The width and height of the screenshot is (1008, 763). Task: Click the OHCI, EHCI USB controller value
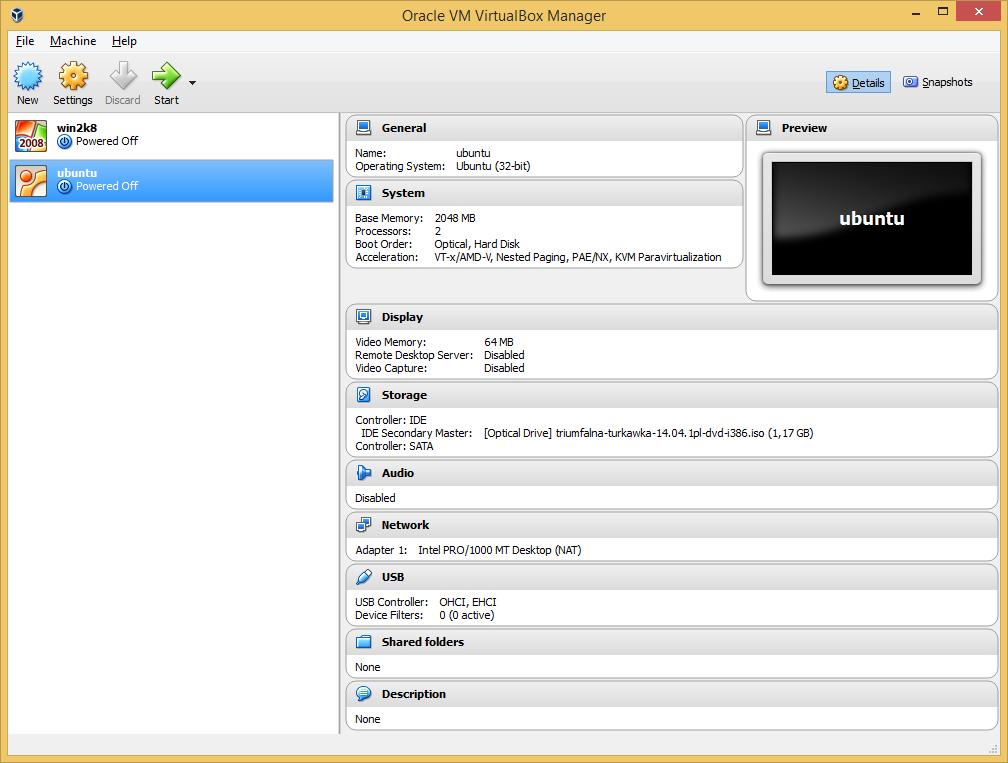[468, 602]
